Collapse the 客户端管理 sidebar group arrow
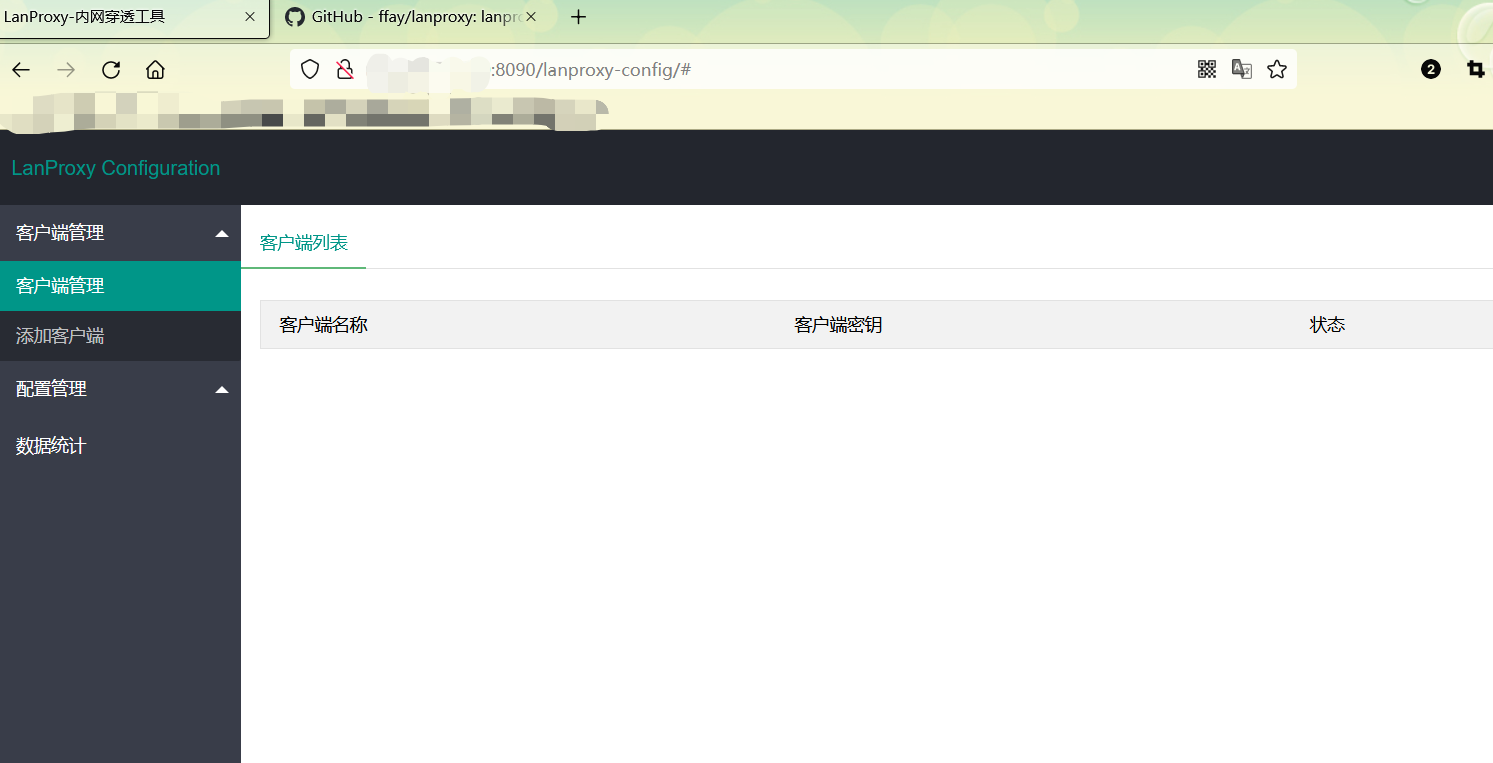This screenshot has width=1493, height=763. pos(222,233)
